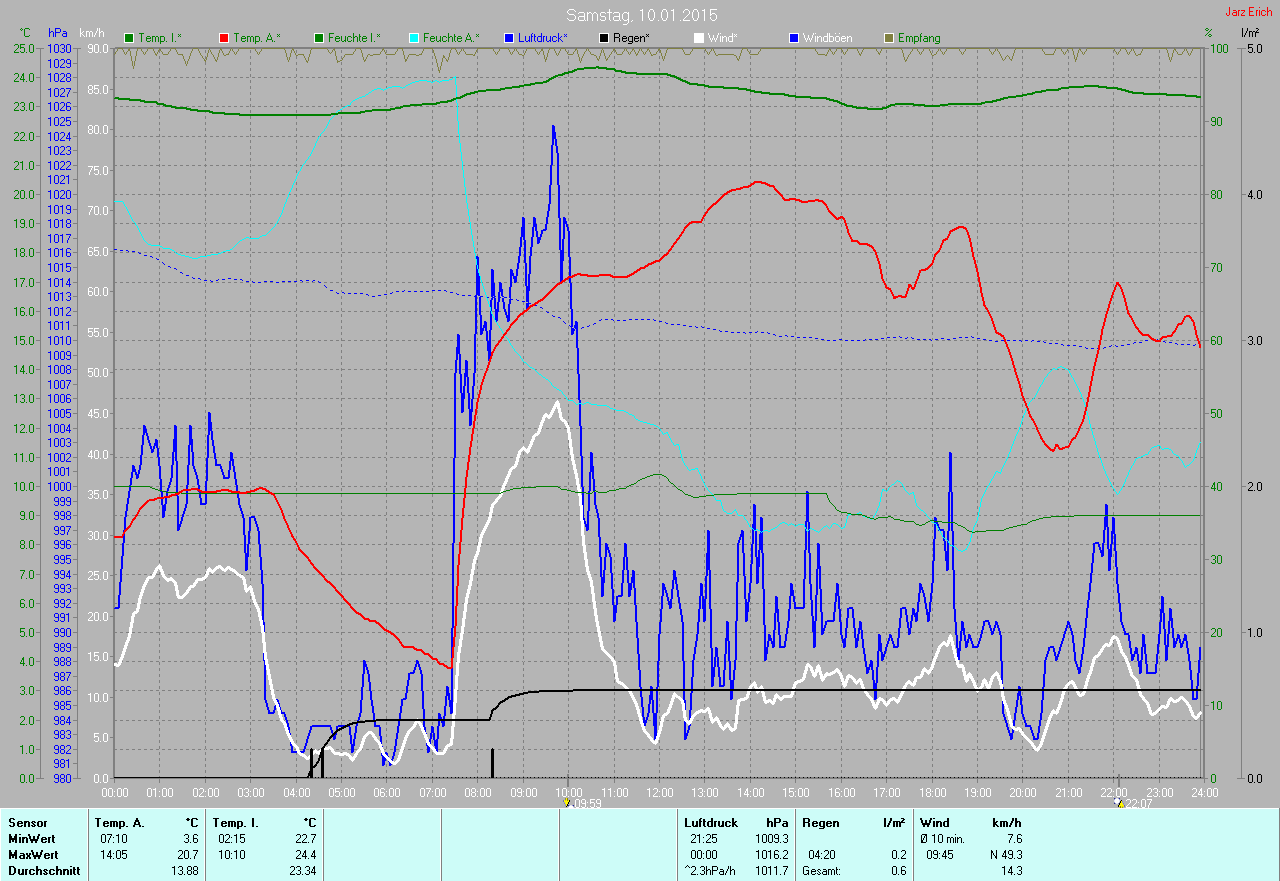Select the Empfang legend label
The image size is (1280, 881).
point(918,38)
